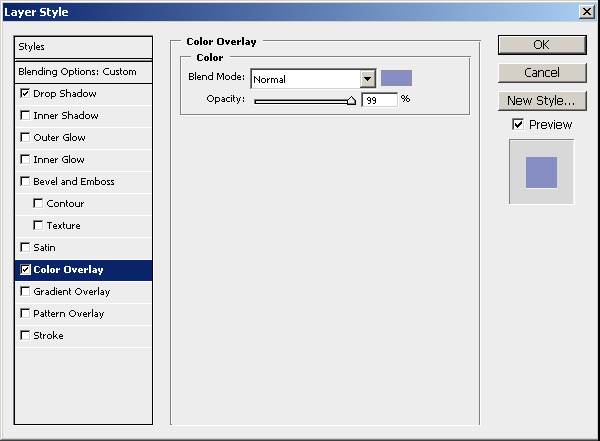
Task: Open the Blending Options: Custom section
Action: coord(83,72)
